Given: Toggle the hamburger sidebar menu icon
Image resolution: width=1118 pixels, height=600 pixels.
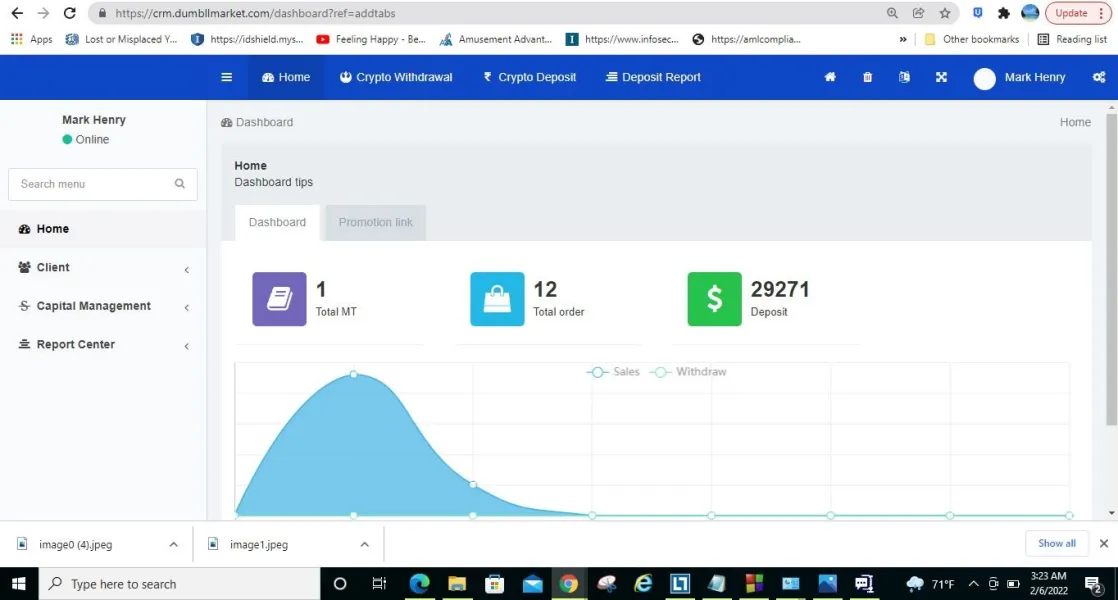Looking at the screenshot, I should [227, 78].
